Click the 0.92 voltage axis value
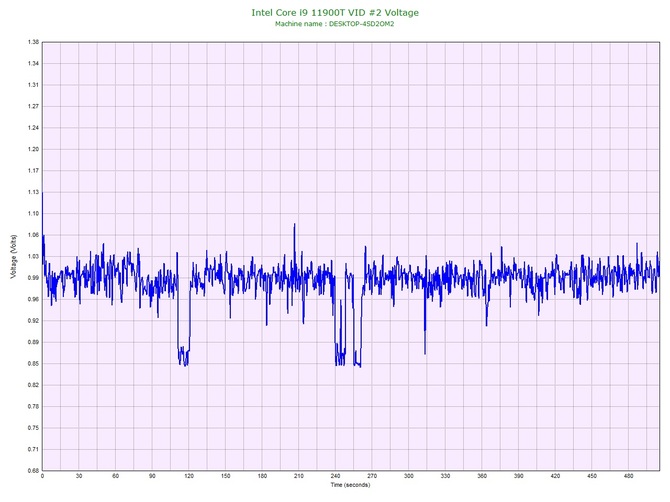The height and width of the screenshot is (502, 670). coord(33,321)
